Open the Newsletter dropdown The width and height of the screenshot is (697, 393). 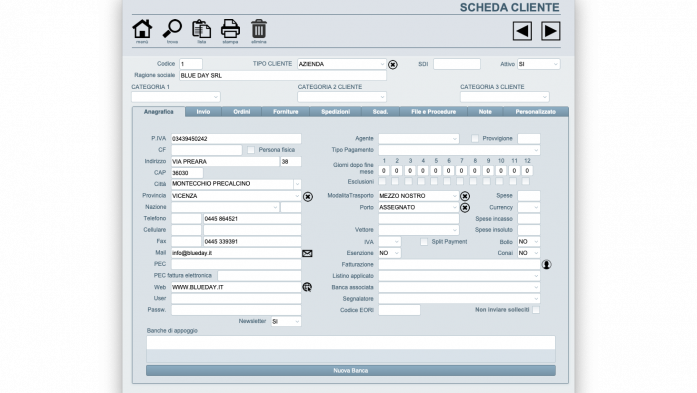click(x=286, y=321)
